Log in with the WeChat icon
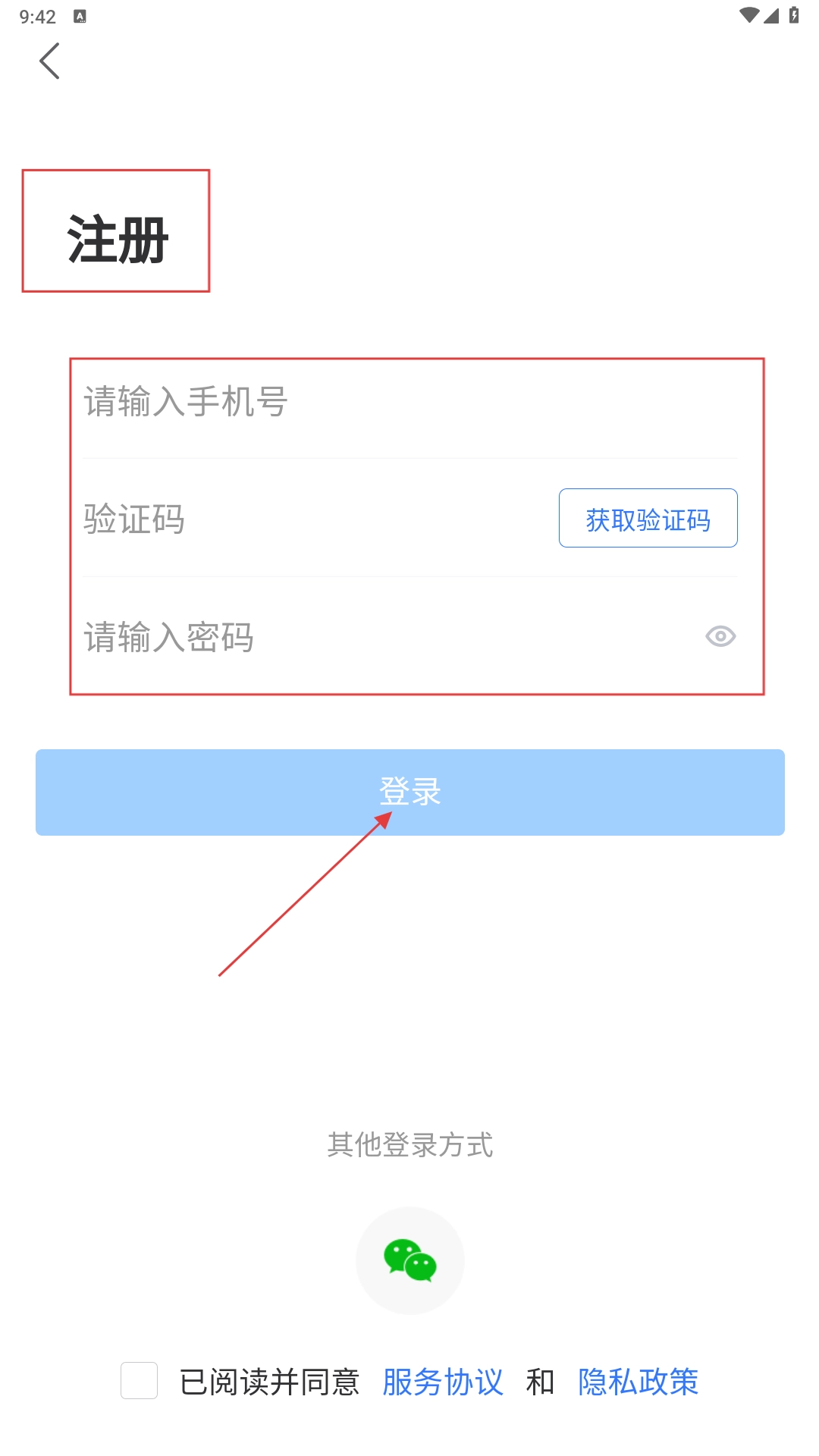The height and width of the screenshot is (1456, 819). (410, 1260)
